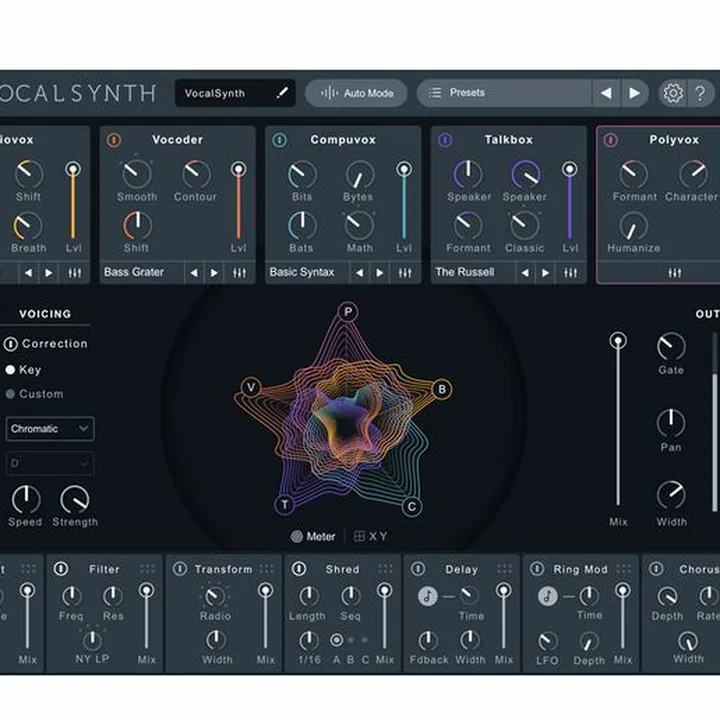Switch visualizer to Meter view
The height and width of the screenshot is (720, 720).
click(x=314, y=536)
